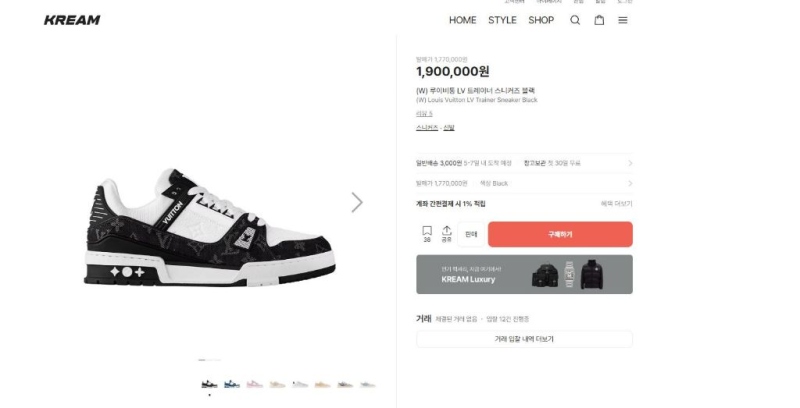The height and width of the screenshot is (408, 800).
Task: Open the KREAM Luxury banner
Action: [x=524, y=274]
